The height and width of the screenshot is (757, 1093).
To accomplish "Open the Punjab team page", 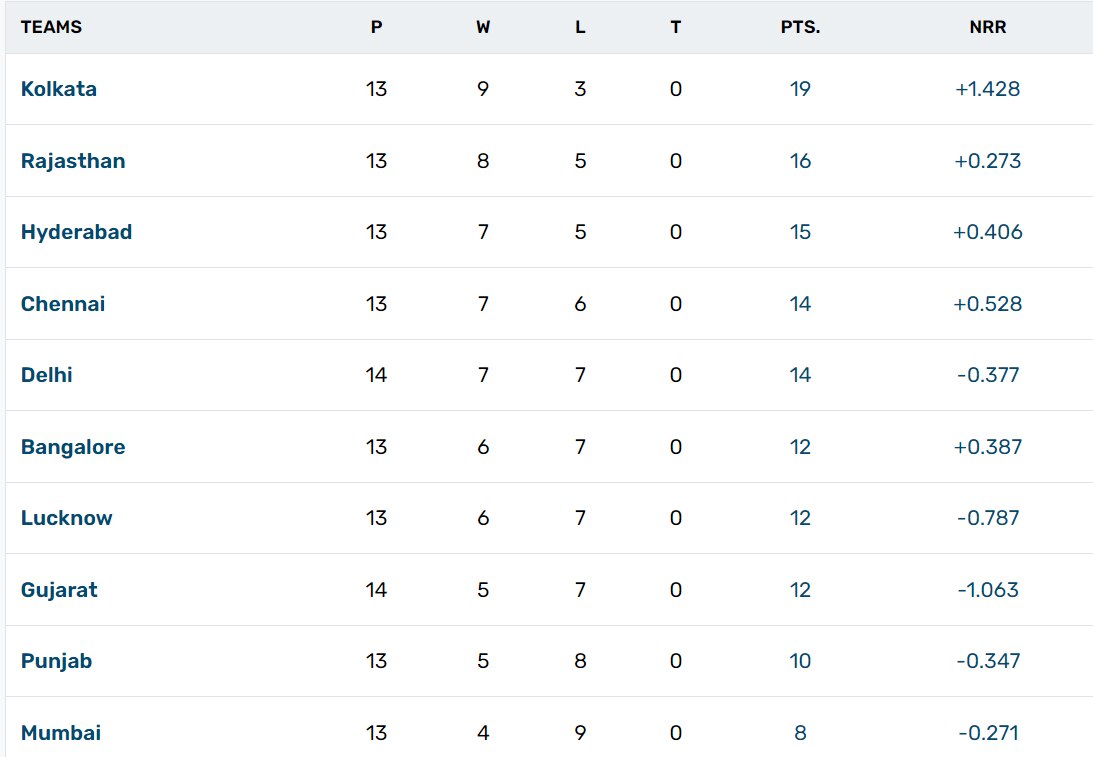I will point(56,661).
